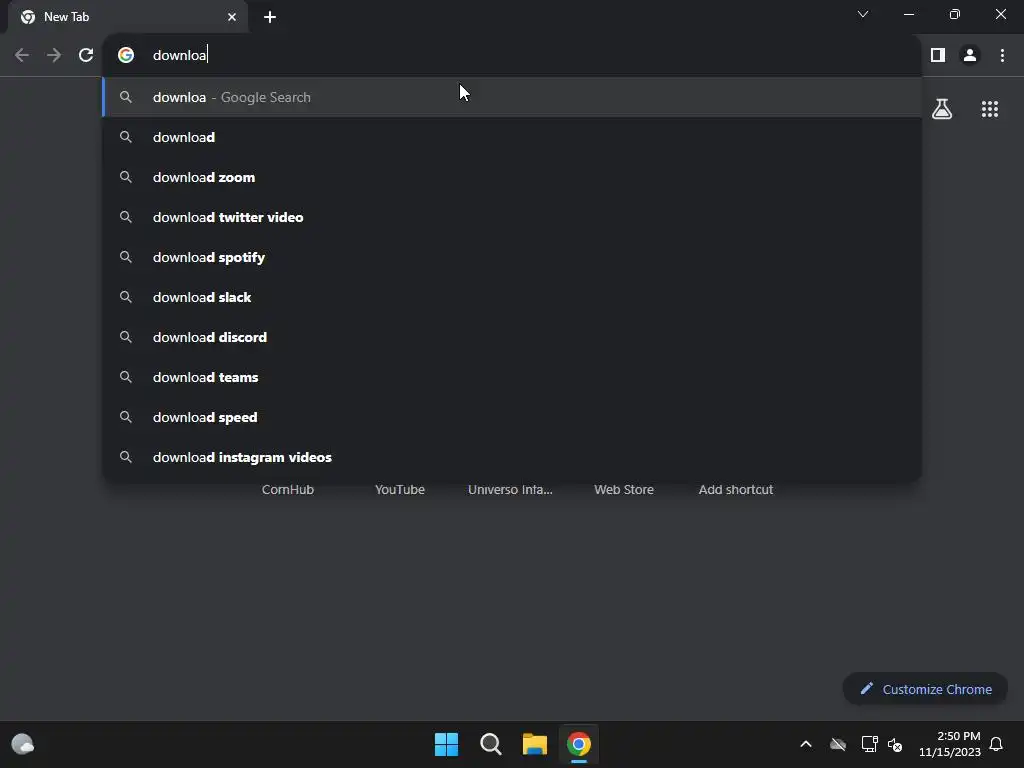Select 'downloa - Google Search' suggestion
This screenshot has width=1024, height=768.
[513, 97]
